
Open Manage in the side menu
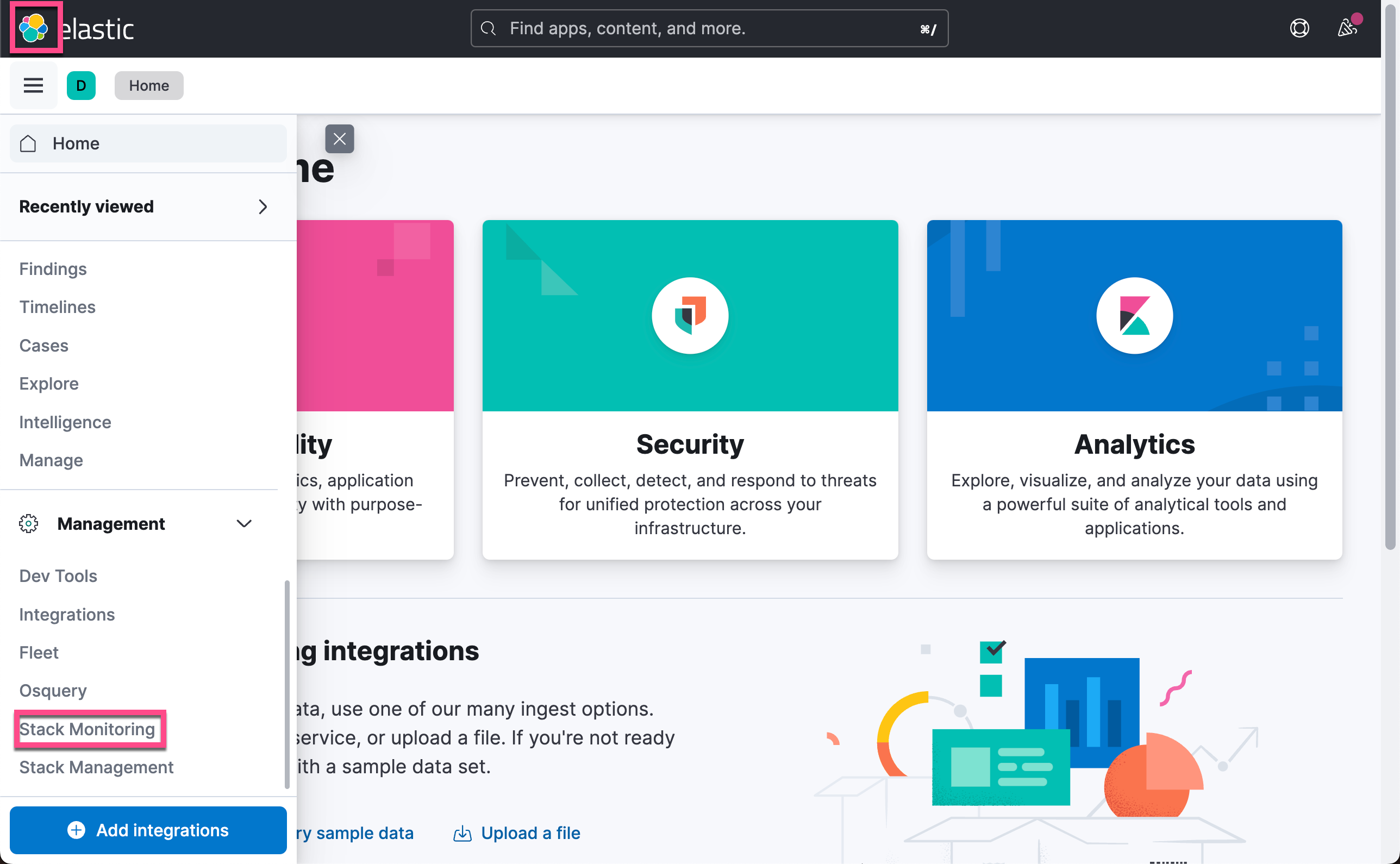tap(51, 460)
